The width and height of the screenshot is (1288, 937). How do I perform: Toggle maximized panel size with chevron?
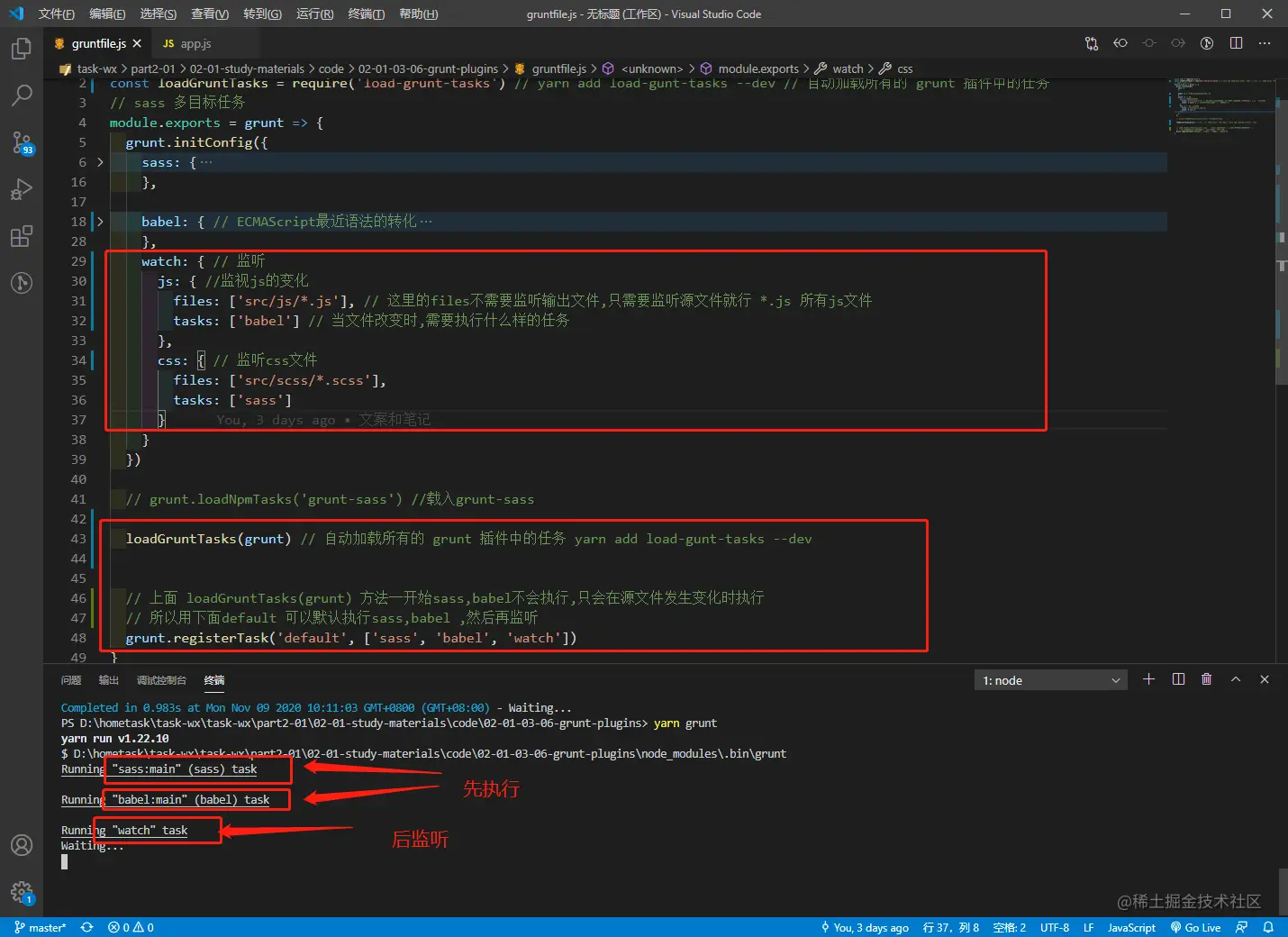point(1236,679)
